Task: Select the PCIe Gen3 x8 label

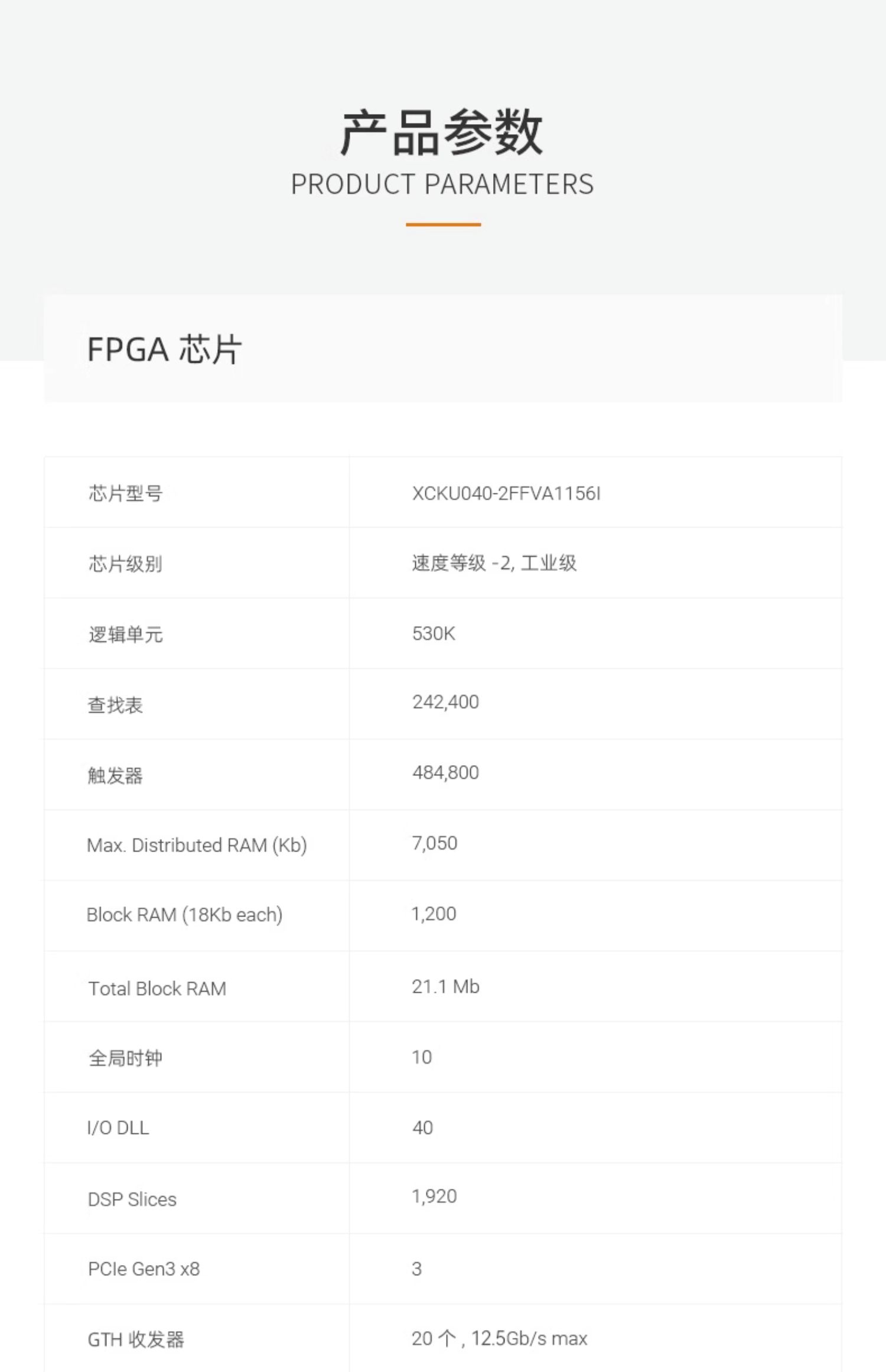Action: click(x=144, y=1269)
